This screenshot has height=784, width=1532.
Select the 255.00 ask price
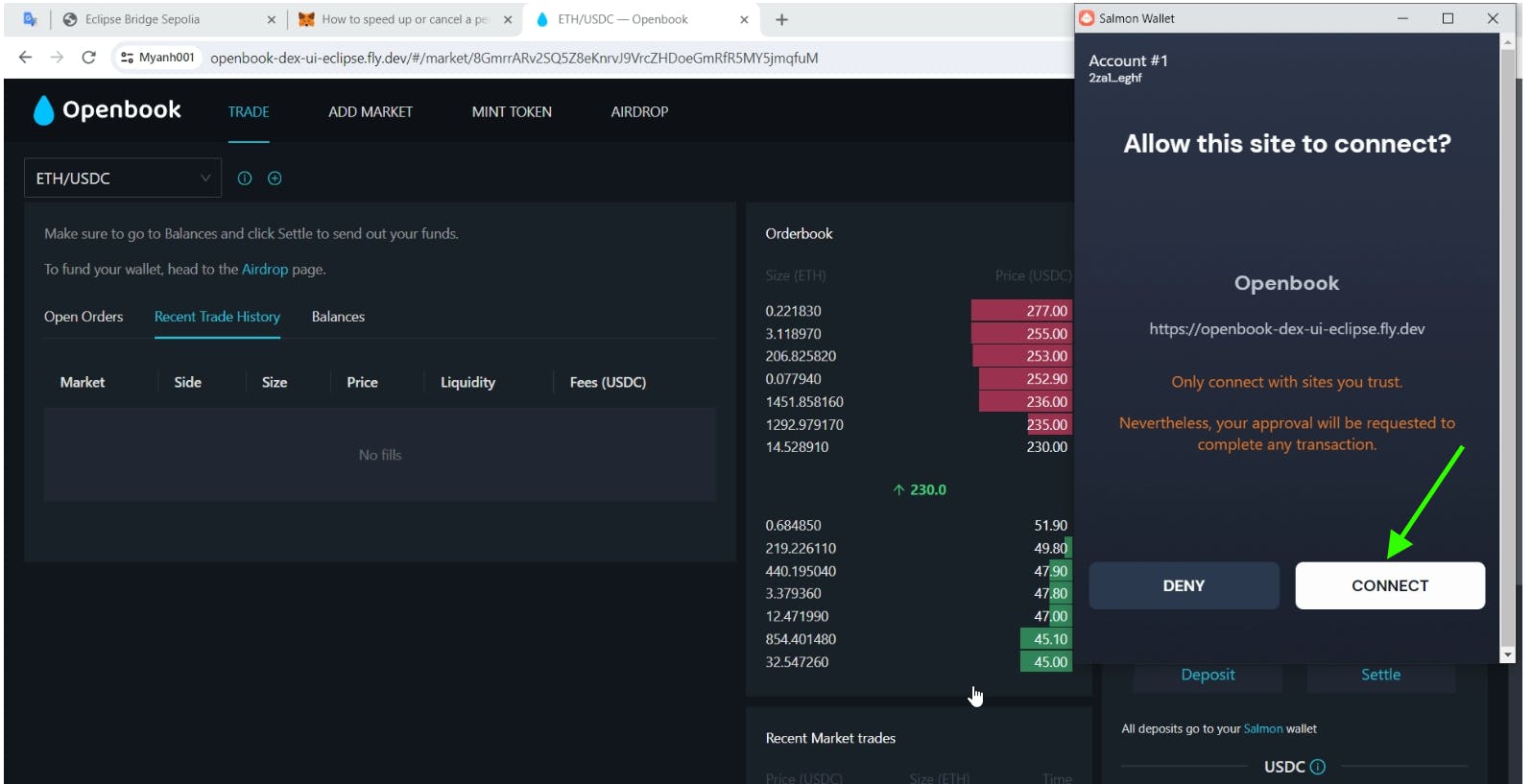[1046, 334]
